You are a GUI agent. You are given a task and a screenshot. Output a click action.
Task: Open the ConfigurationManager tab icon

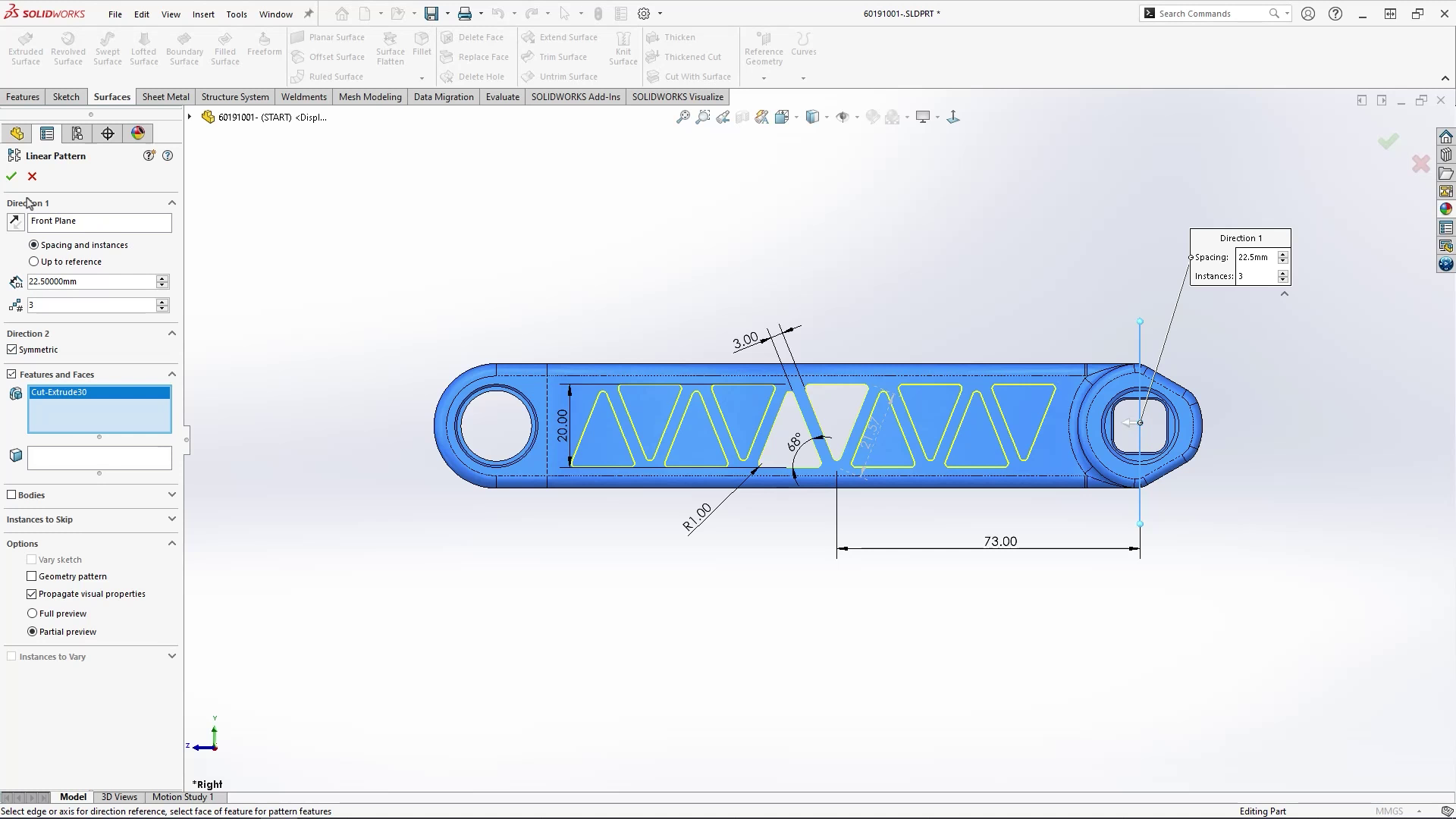click(x=77, y=133)
